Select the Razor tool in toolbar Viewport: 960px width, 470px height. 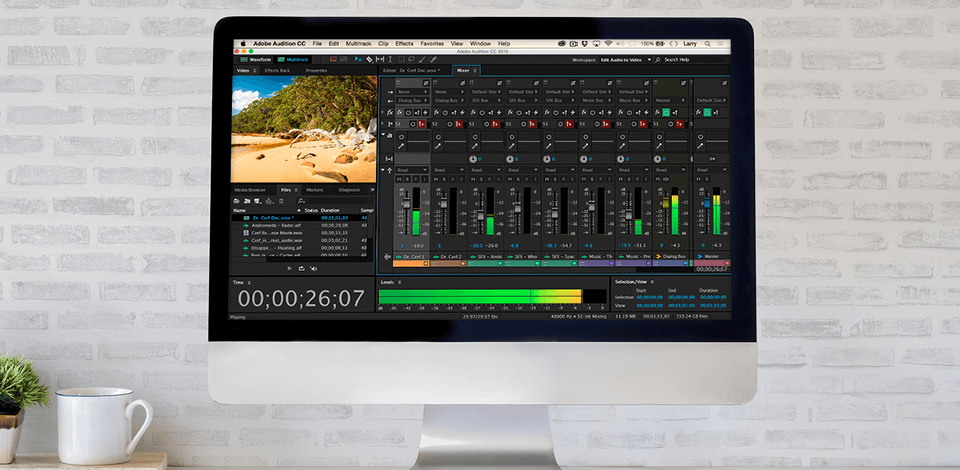[x=369, y=59]
